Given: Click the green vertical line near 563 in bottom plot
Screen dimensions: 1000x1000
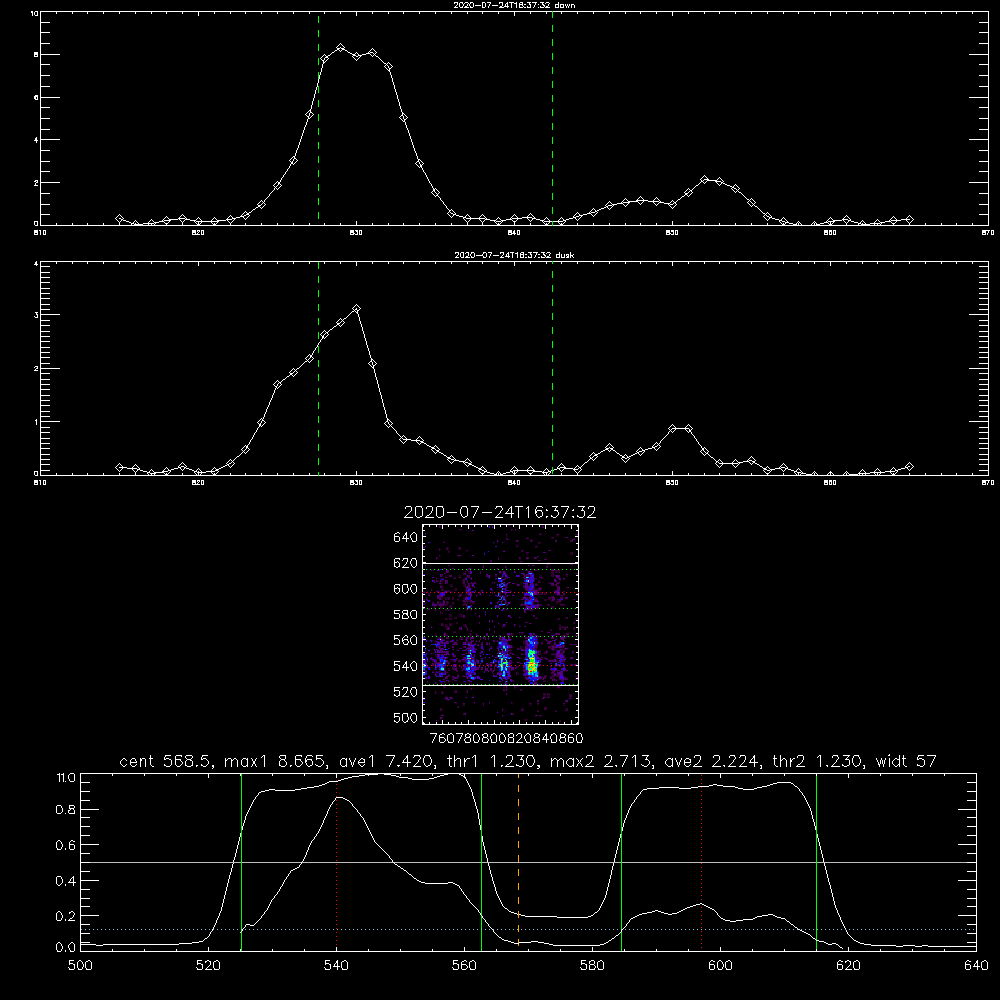Looking at the screenshot, I should [x=482, y=861].
